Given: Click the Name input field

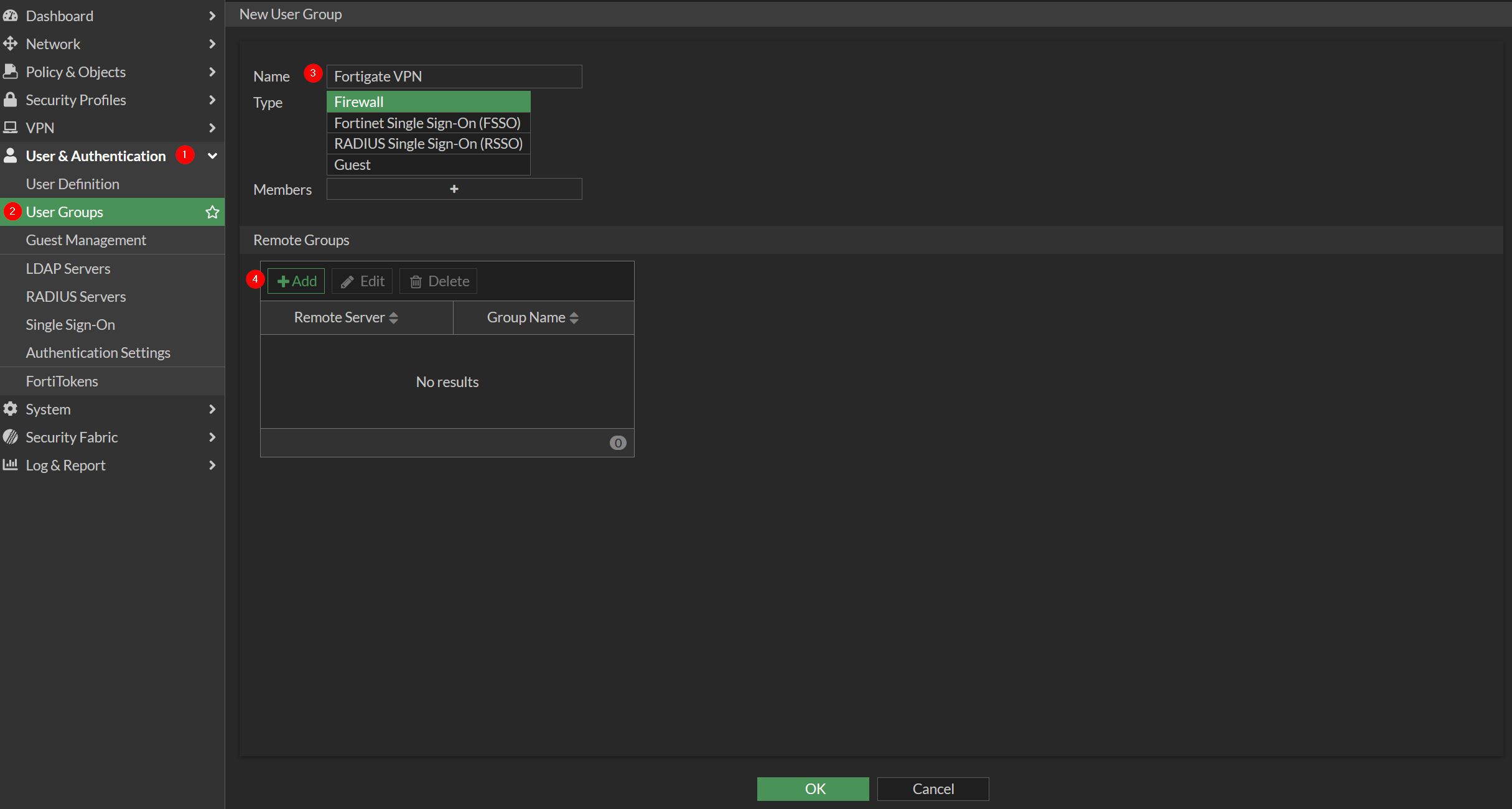Looking at the screenshot, I should click(x=454, y=77).
